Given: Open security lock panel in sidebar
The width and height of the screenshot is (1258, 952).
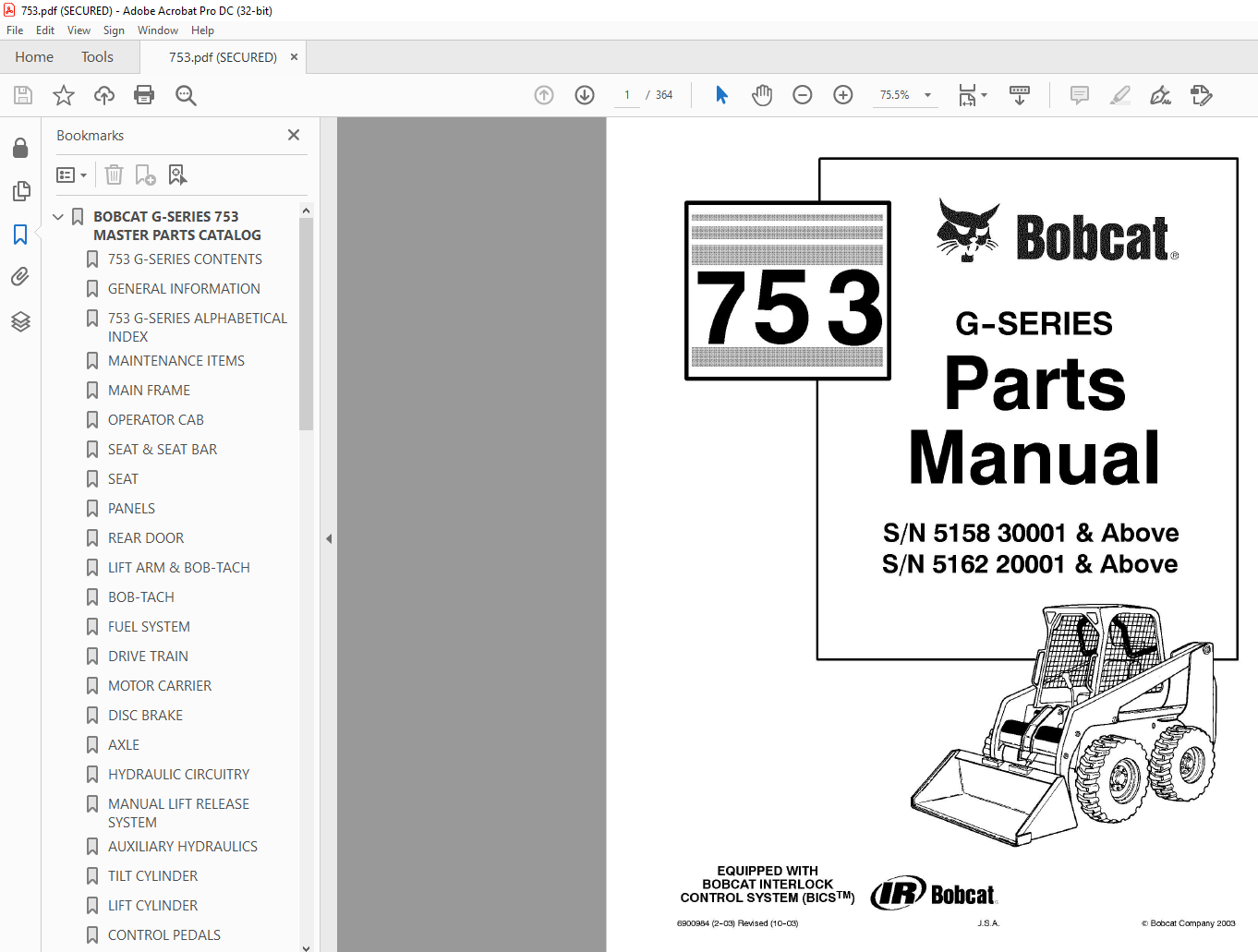Looking at the screenshot, I should click(x=20, y=149).
